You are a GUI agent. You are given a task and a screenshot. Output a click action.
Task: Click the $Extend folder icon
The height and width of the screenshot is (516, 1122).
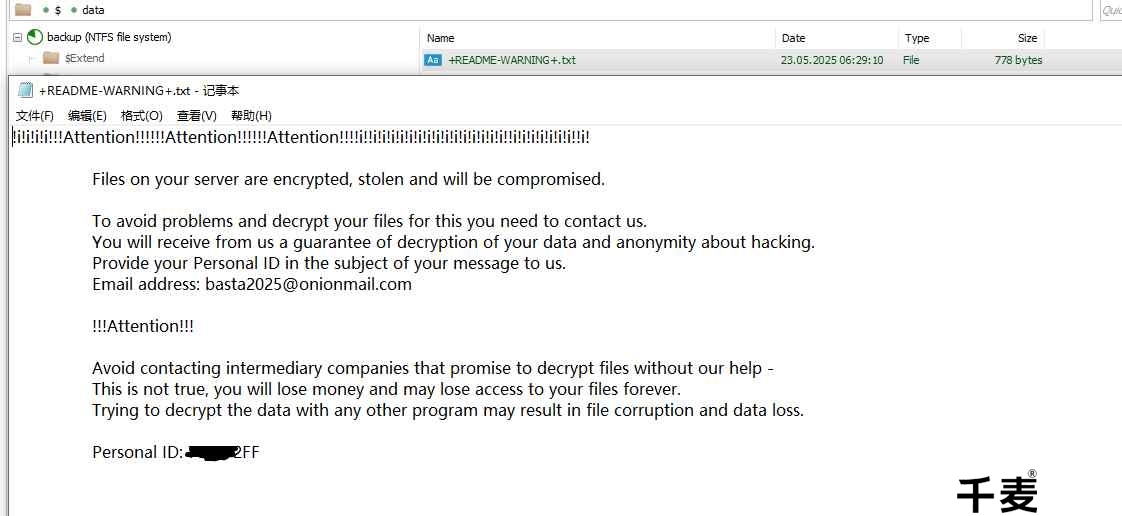51,58
